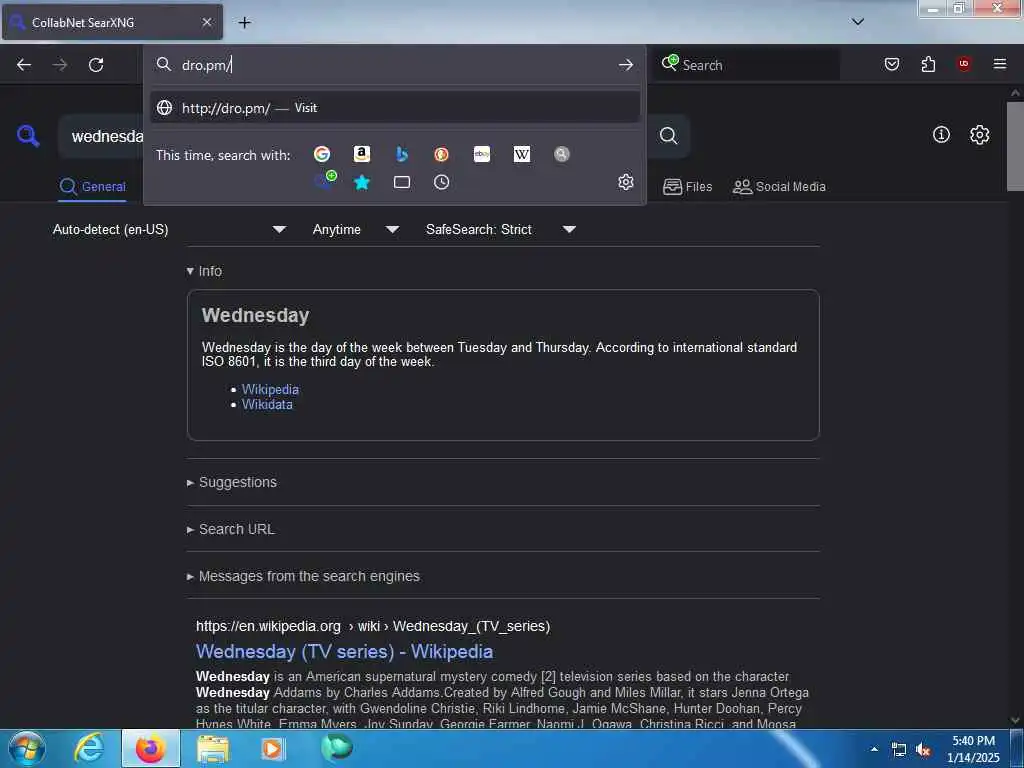Select the http://dro.pm/ Visit suggestion

coord(394,108)
